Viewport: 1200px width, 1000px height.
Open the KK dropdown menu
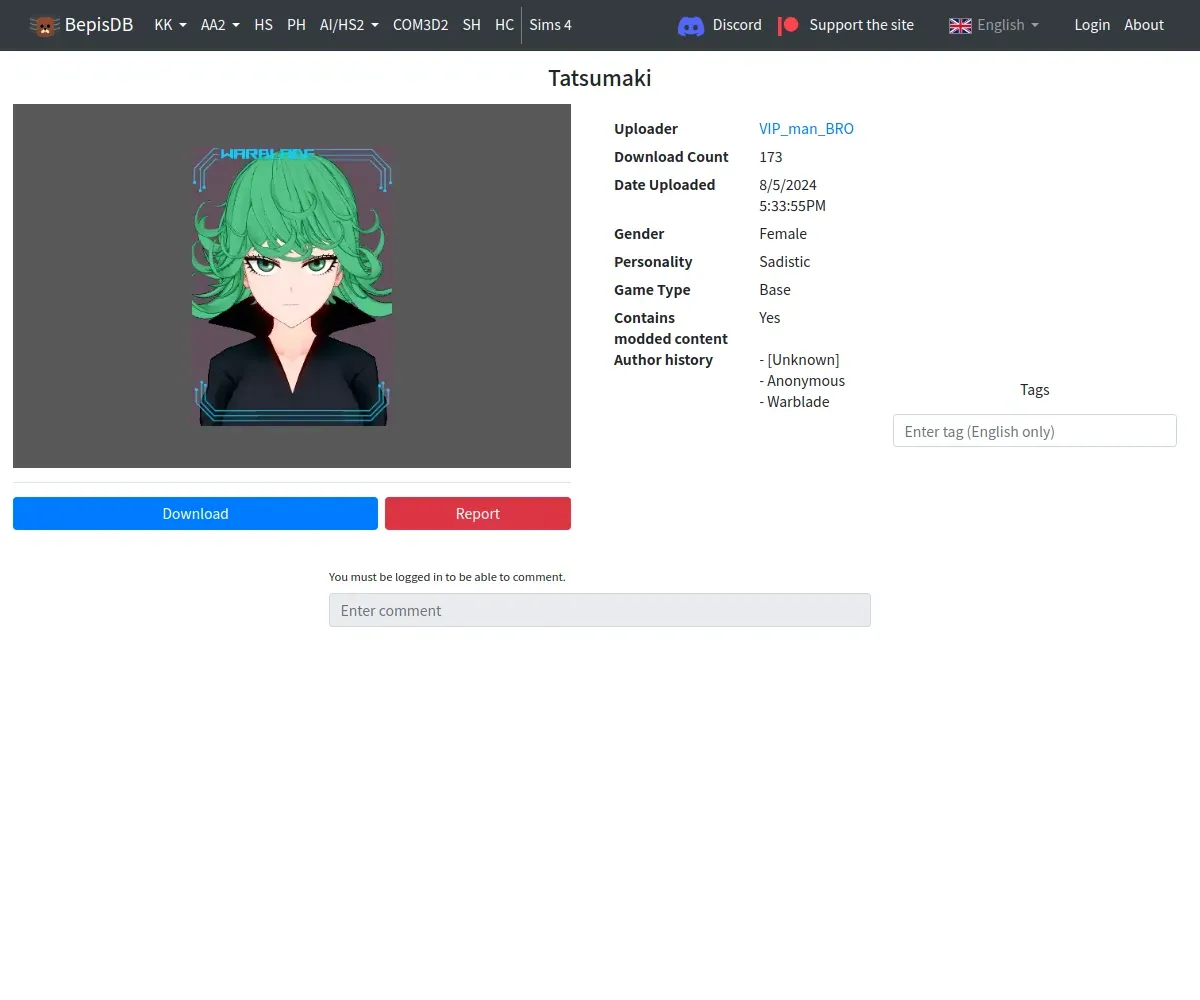pyautogui.click(x=170, y=25)
